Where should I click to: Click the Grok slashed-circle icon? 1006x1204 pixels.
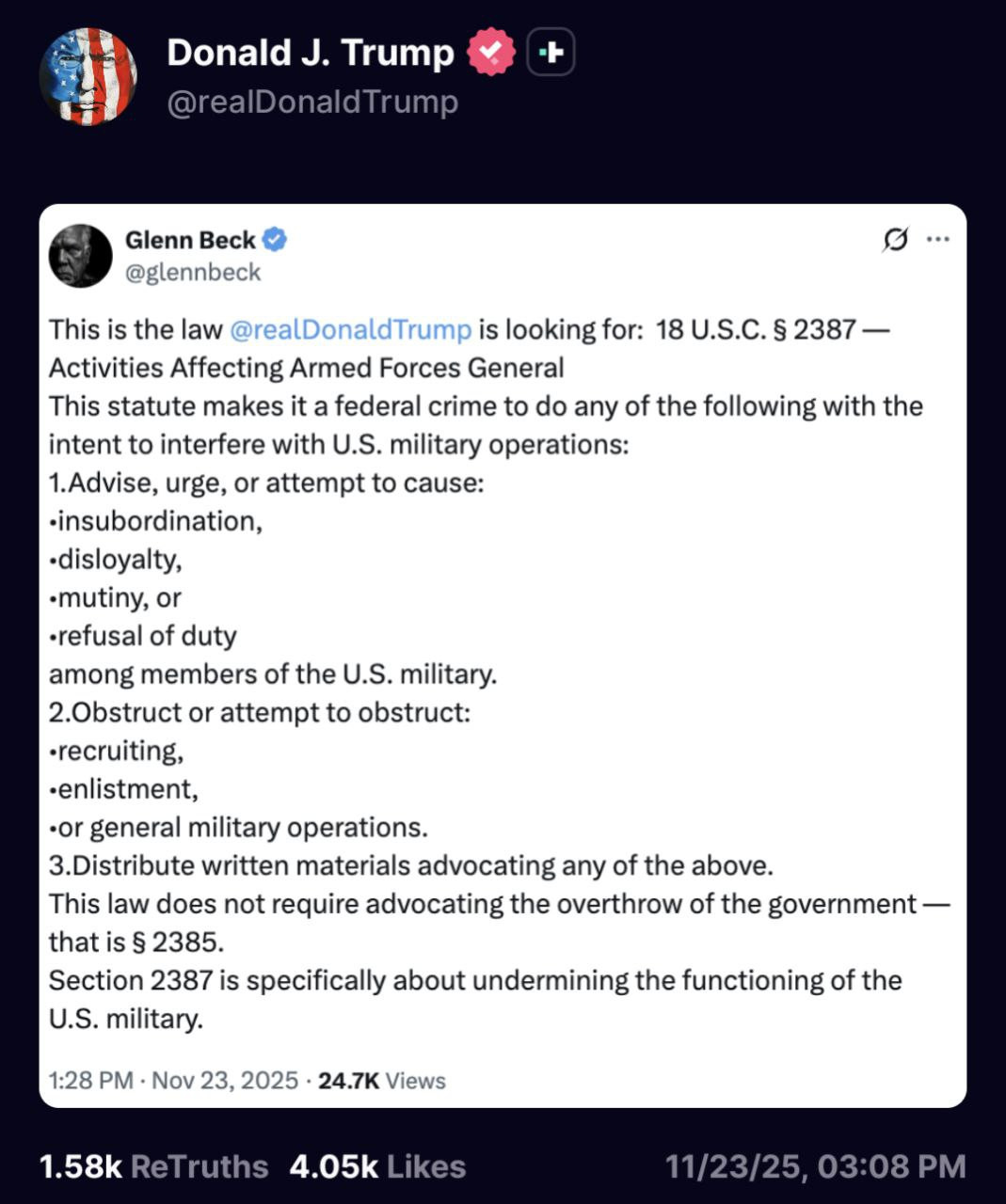[x=895, y=240]
